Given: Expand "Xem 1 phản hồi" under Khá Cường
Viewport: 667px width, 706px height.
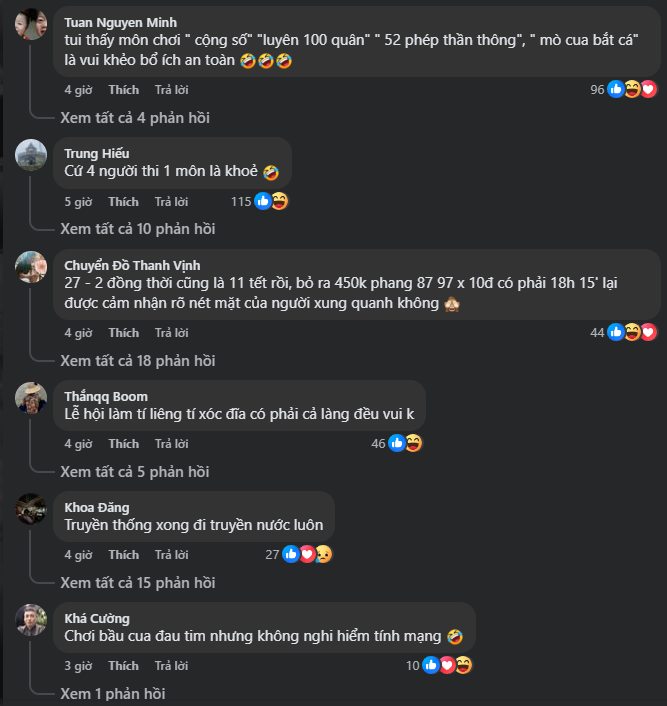Looking at the screenshot, I should (x=112, y=693).
